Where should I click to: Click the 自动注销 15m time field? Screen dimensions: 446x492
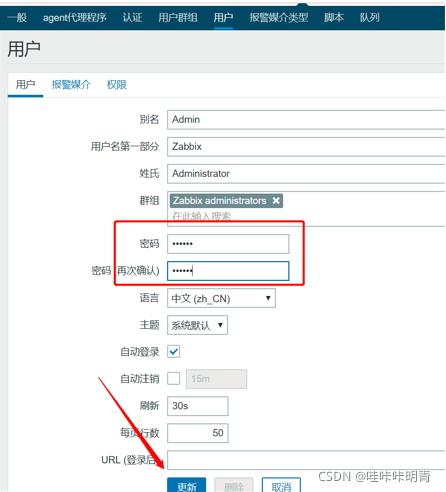[x=216, y=379]
